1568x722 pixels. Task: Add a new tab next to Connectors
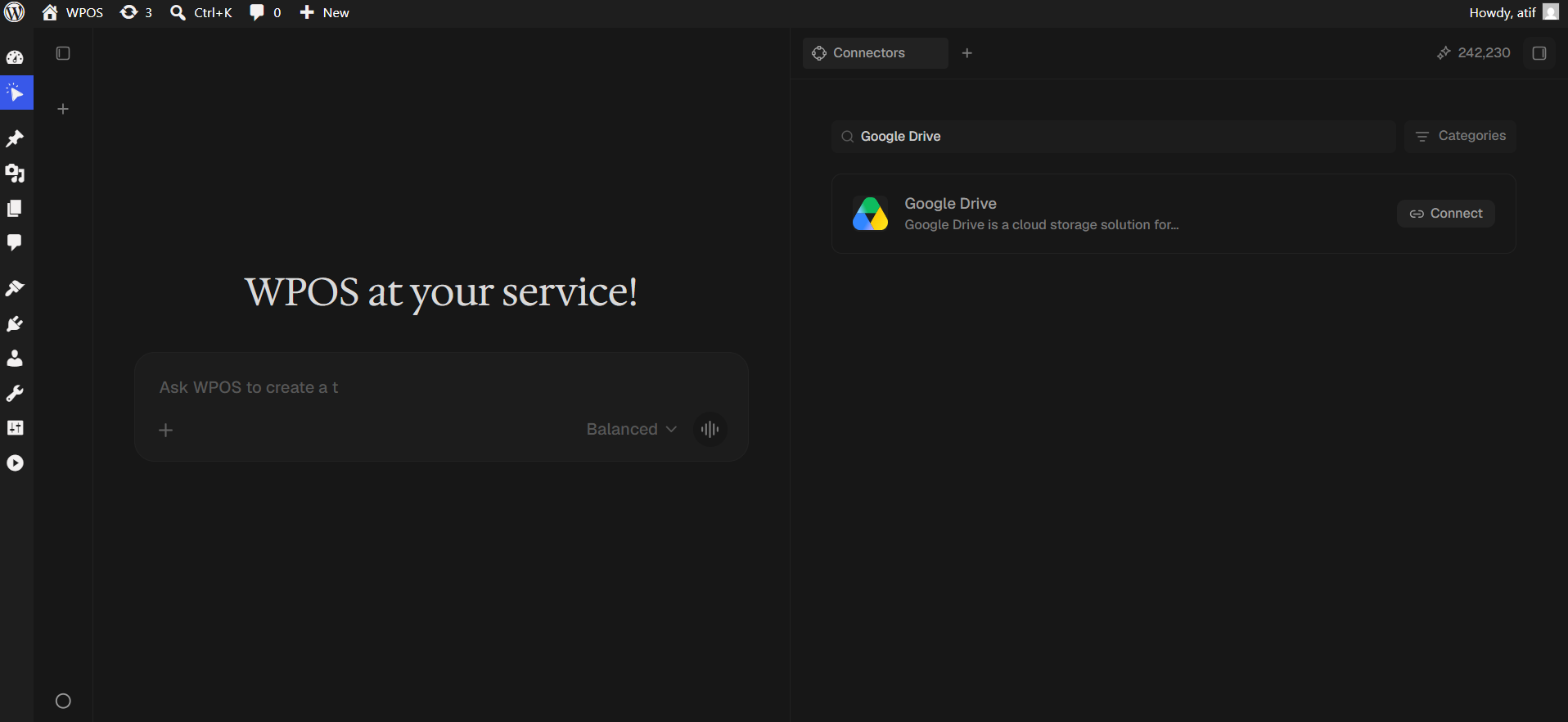coord(966,53)
